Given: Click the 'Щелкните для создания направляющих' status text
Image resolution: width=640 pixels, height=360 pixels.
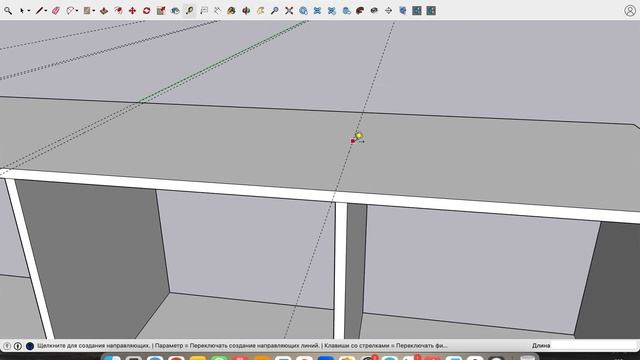Looking at the screenshot, I should (93, 346).
